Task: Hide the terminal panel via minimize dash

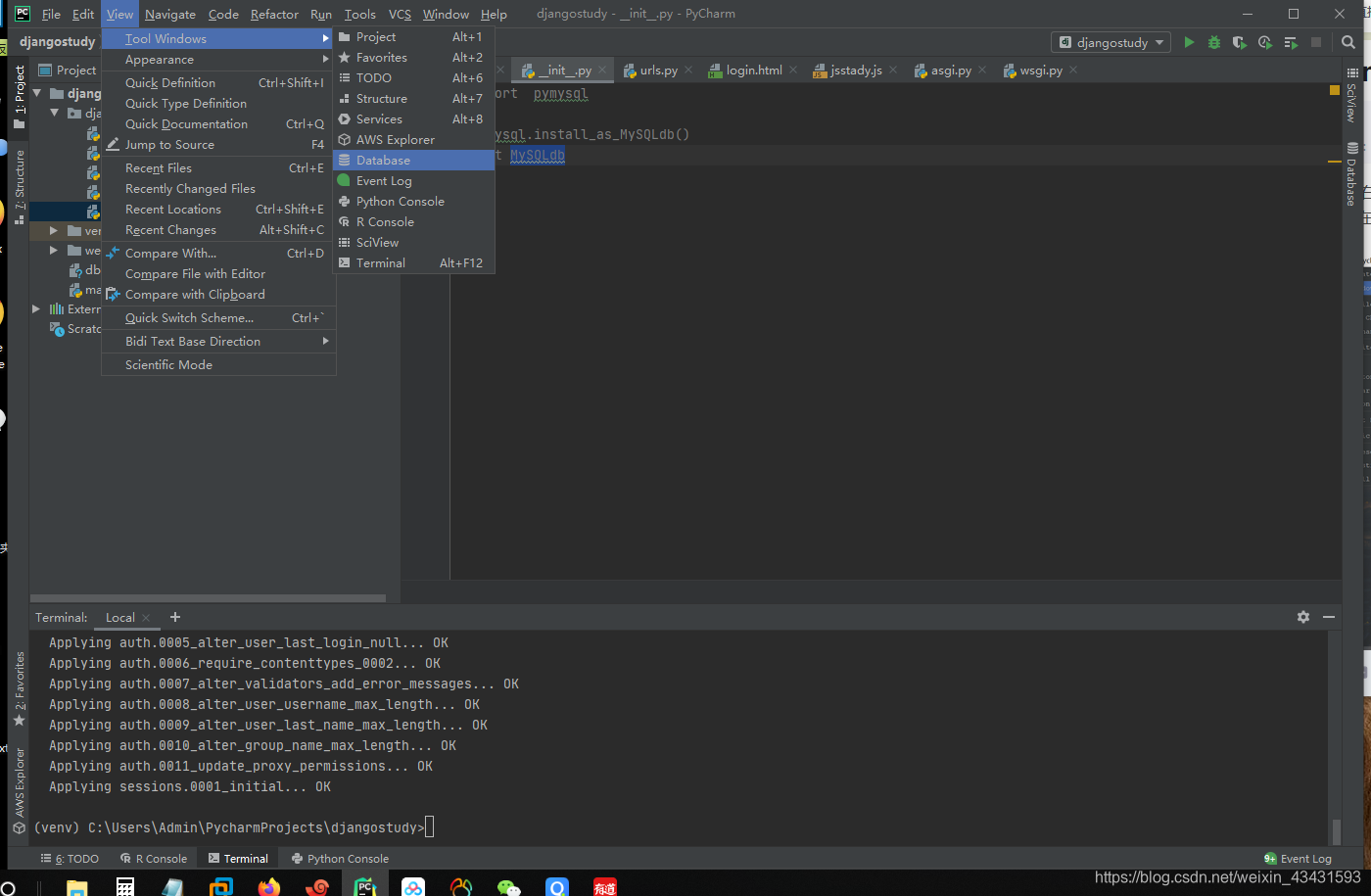Action: pyautogui.click(x=1329, y=617)
